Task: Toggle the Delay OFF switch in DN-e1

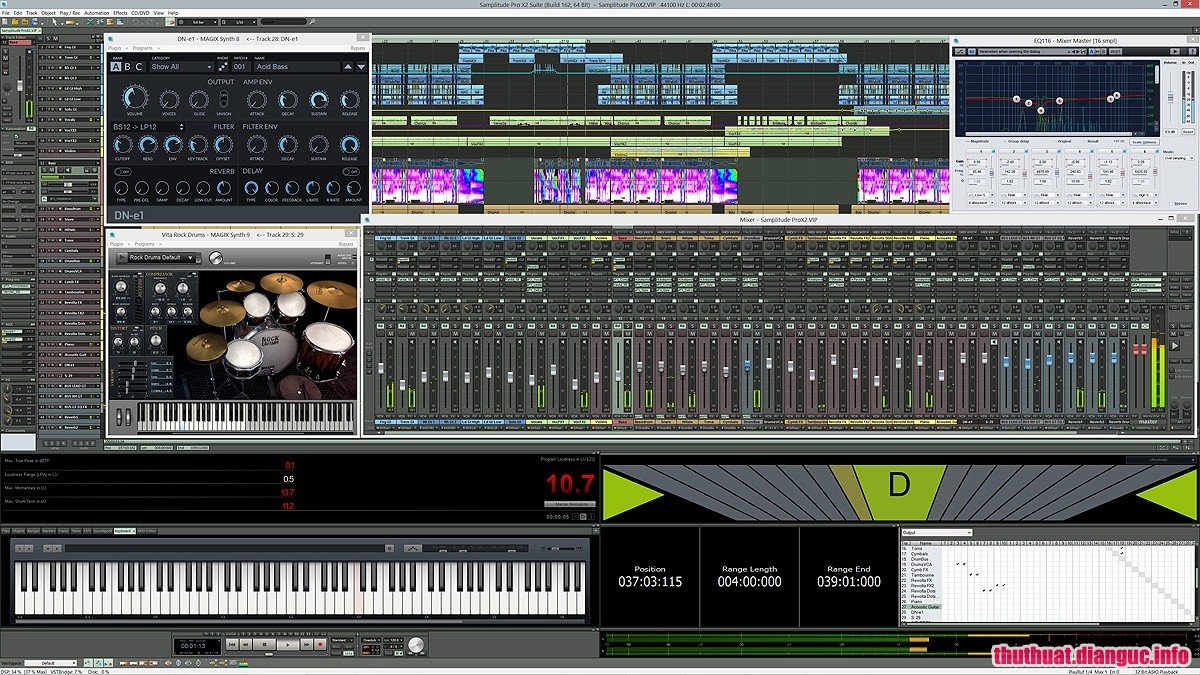Action: (351, 172)
